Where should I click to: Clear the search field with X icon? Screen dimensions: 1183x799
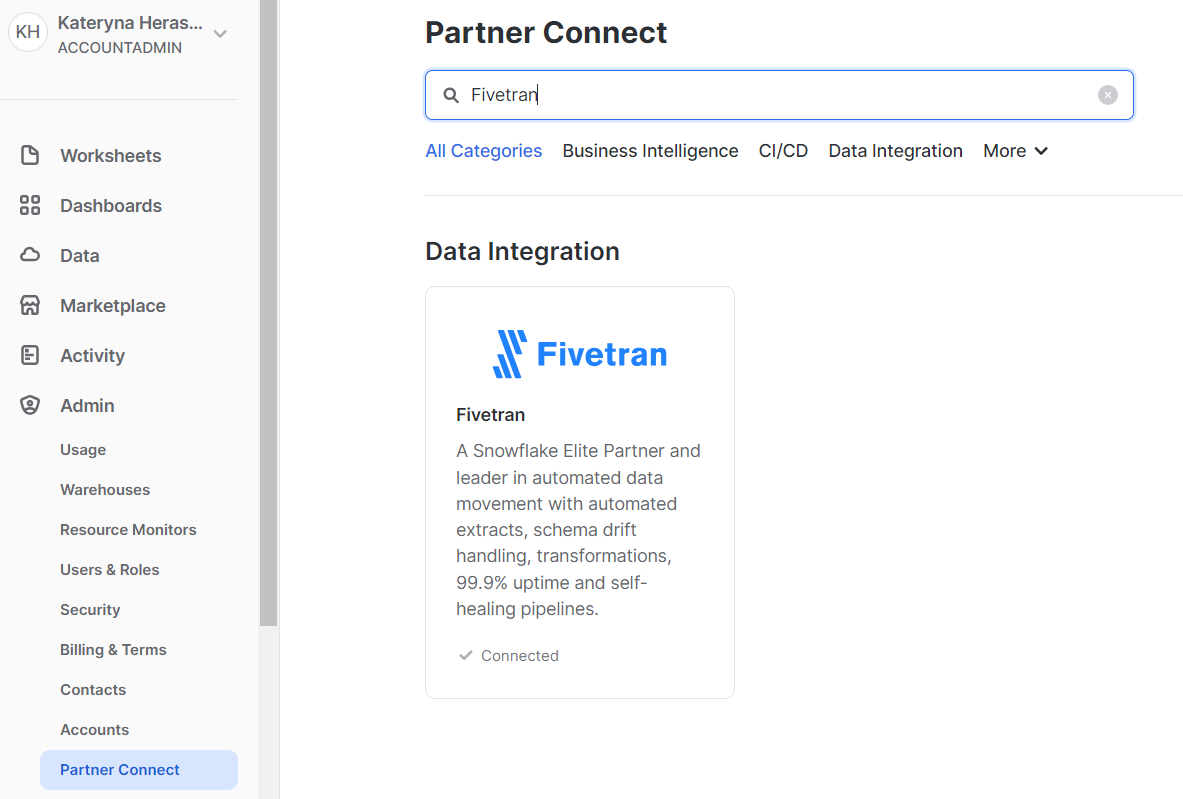tap(1107, 95)
